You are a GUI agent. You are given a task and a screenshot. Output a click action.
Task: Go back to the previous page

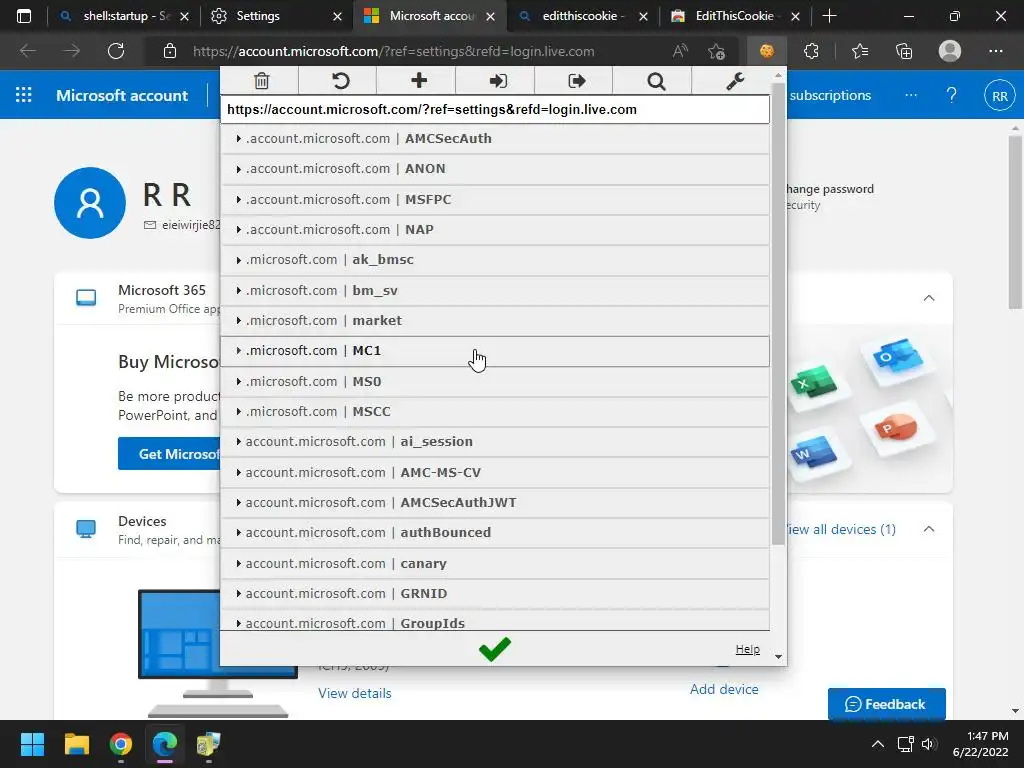(27, 51)
